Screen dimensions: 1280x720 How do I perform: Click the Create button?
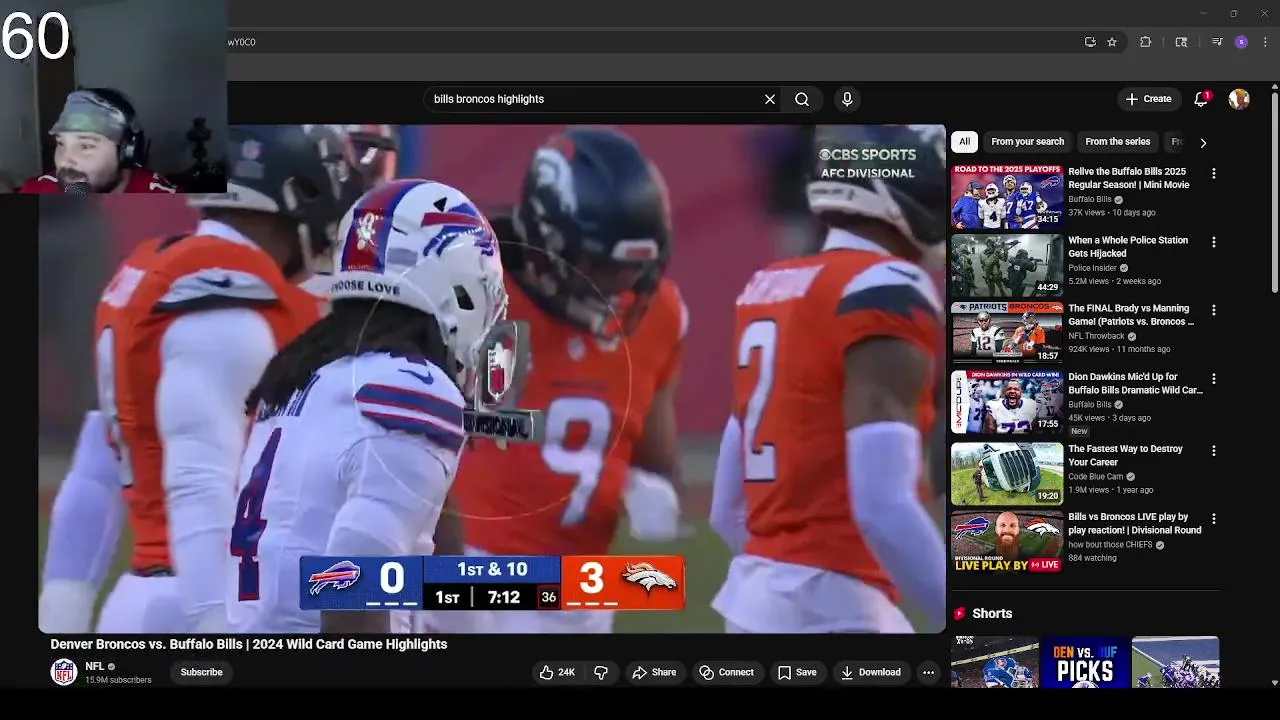1148,99
